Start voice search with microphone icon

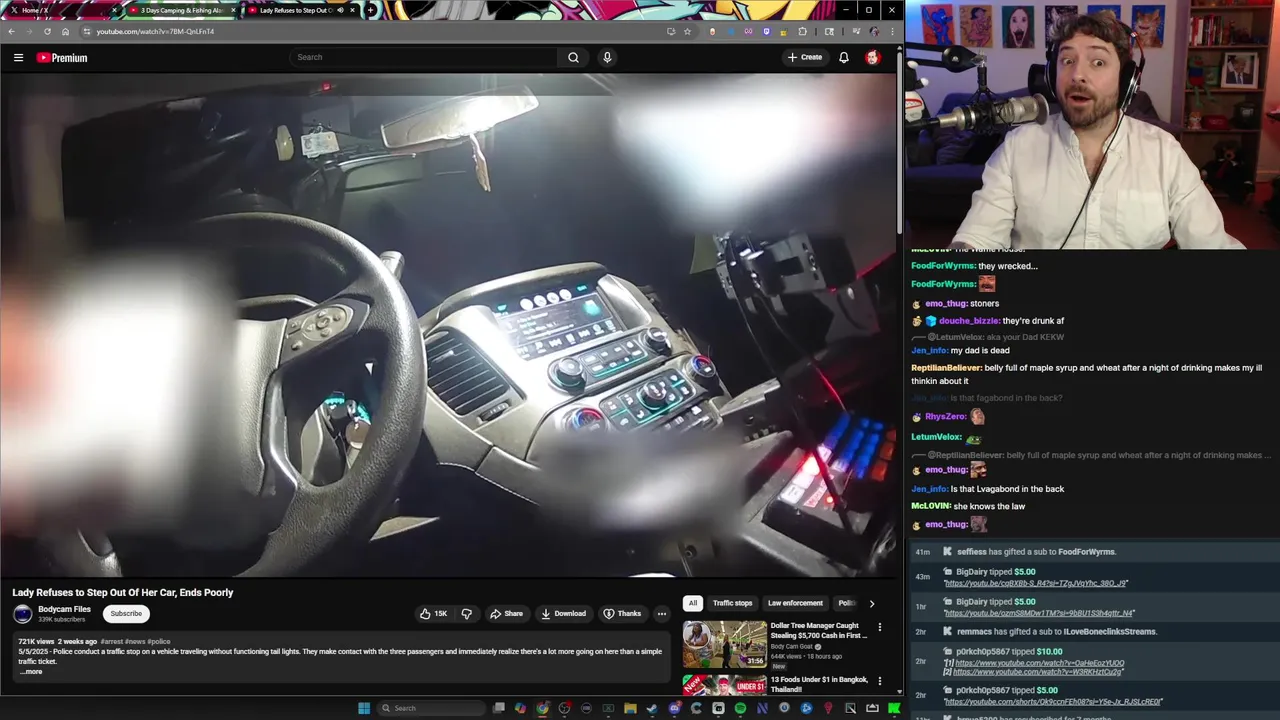click(x=607, y=57)
